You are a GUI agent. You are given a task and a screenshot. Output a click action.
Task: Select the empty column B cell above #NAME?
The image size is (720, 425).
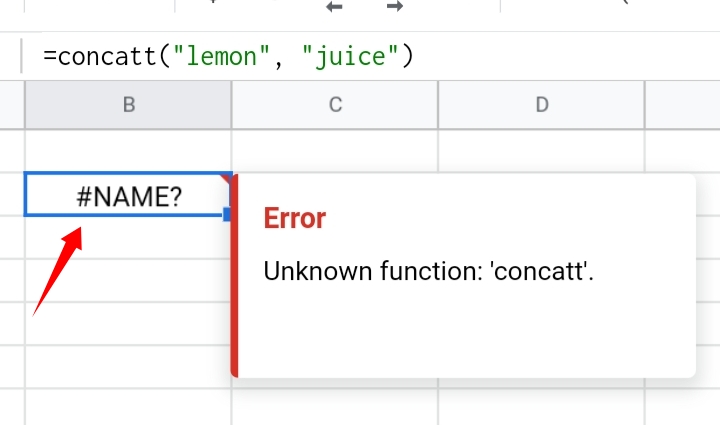pos(128,151)
